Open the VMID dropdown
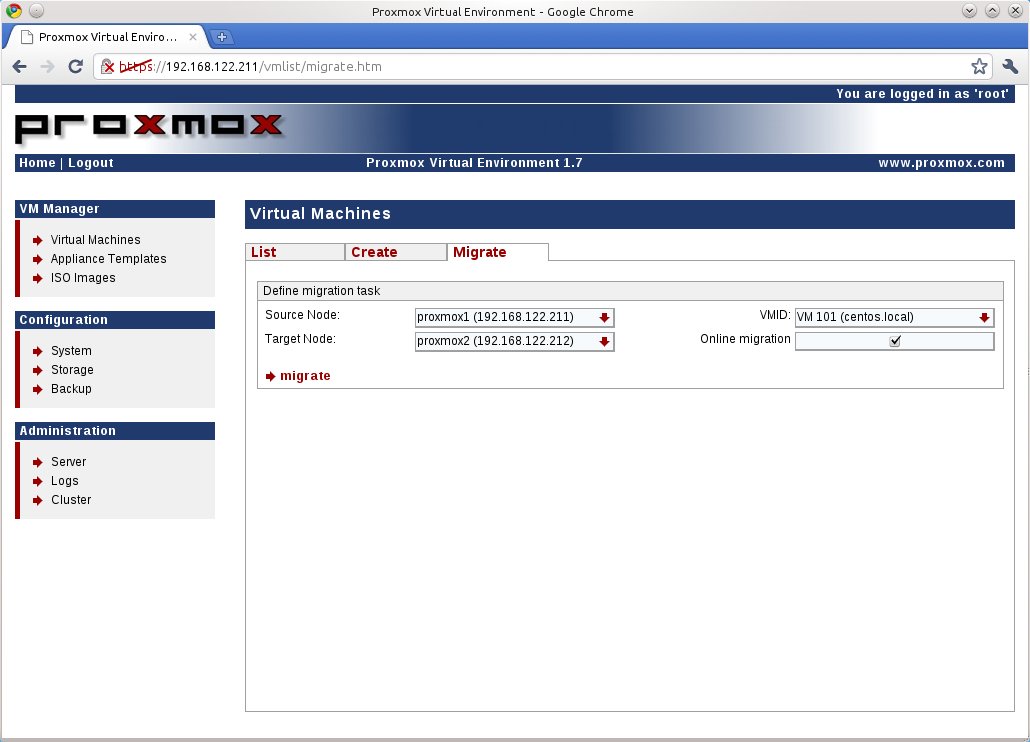Viewport: 1030px width, 742px height. (x=894, y=317)
